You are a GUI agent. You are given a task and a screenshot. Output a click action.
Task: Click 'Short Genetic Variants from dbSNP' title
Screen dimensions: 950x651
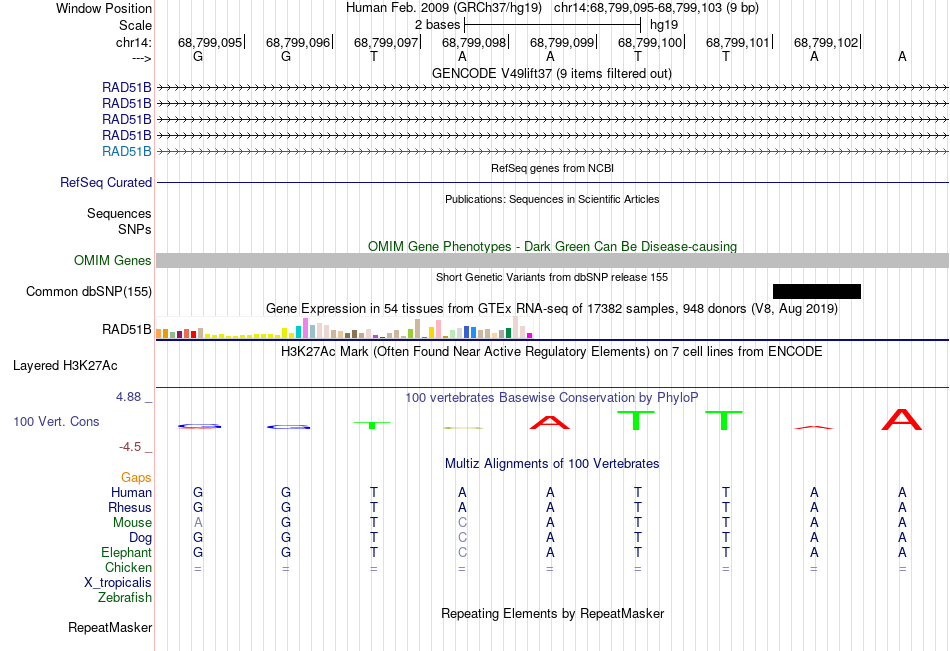pos(552,277)
